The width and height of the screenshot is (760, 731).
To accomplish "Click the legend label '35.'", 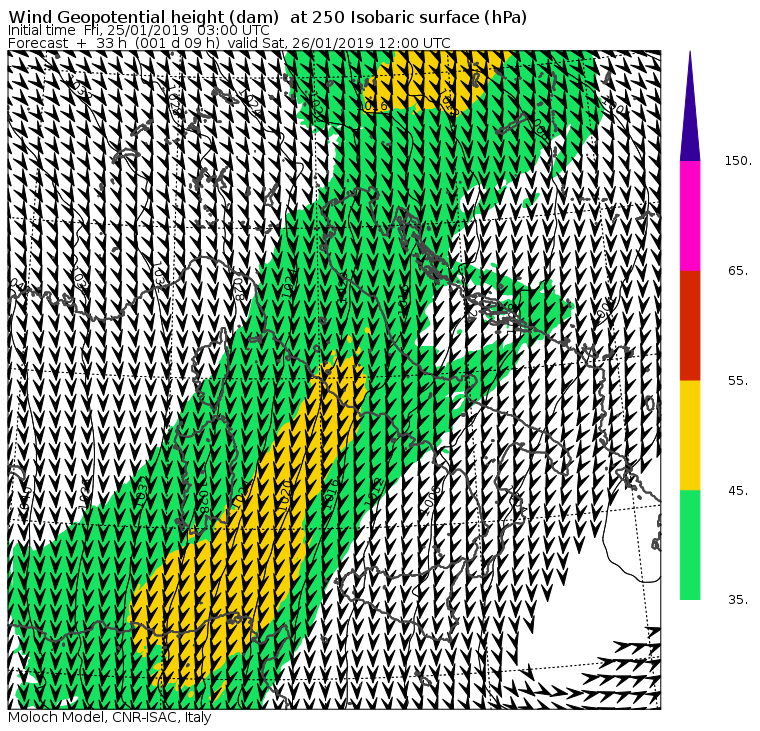I will point(738,600).
